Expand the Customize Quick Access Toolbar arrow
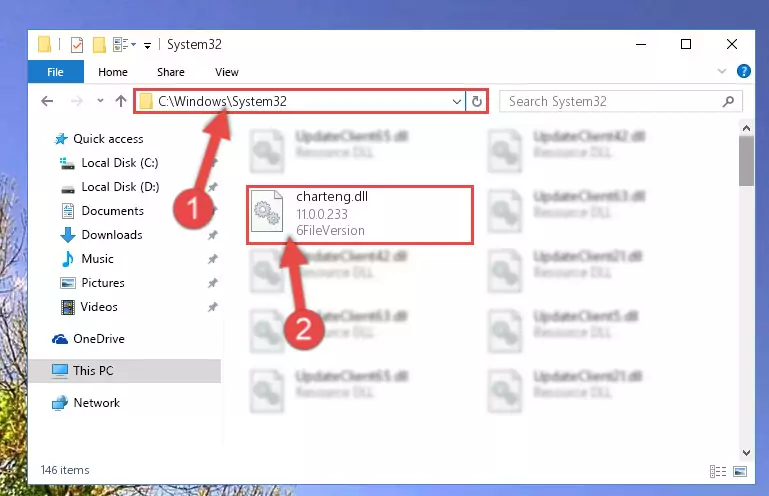Image resolution: width=769 pixels, height=496 pixels. coord(147,46)
